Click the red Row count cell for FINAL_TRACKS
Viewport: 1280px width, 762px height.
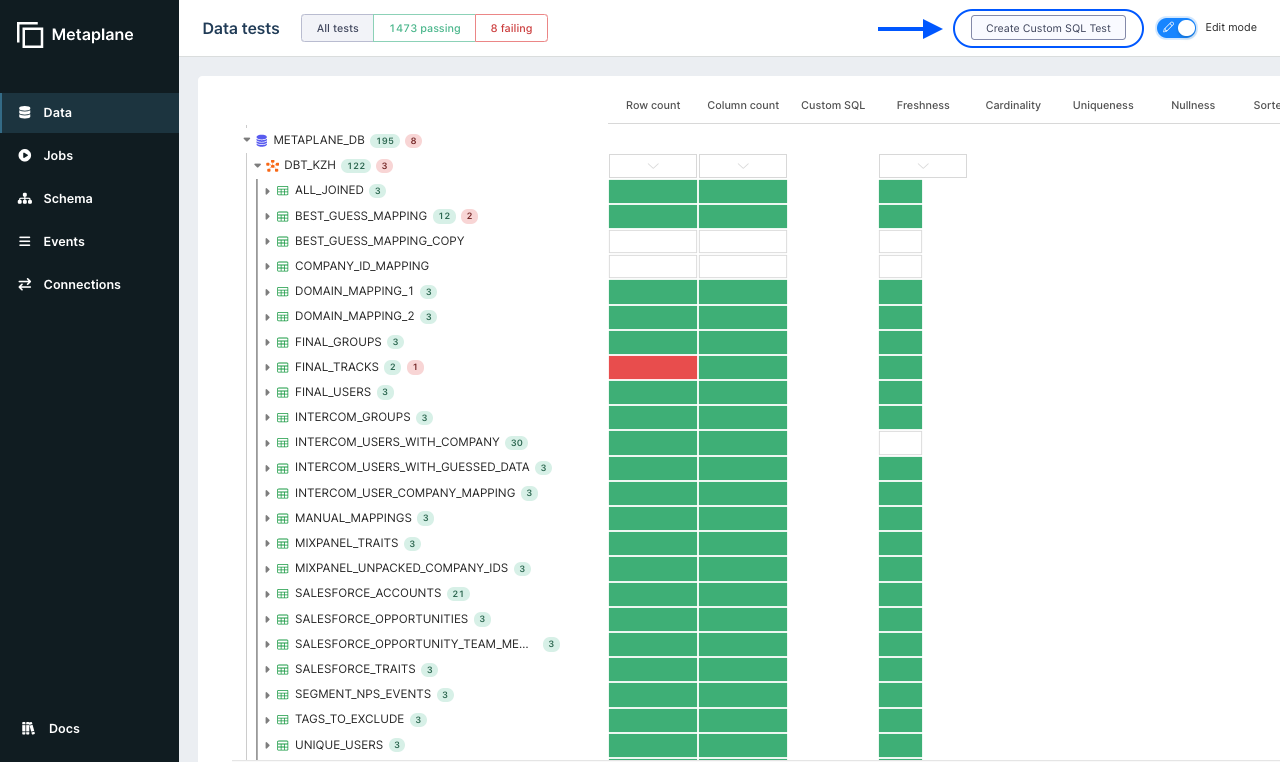tap(653, 367)
